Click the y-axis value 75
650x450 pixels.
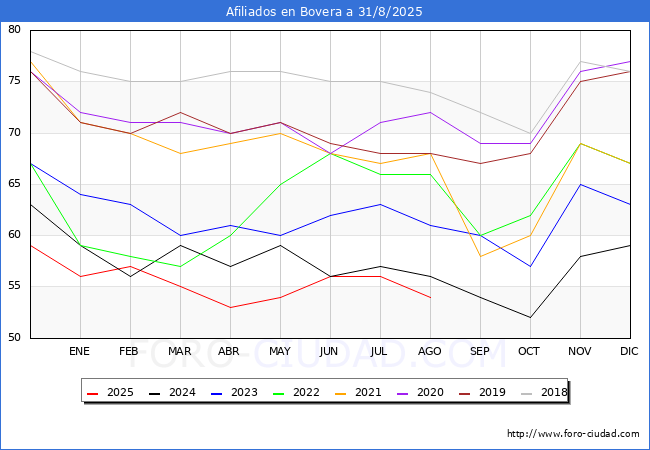15,80
